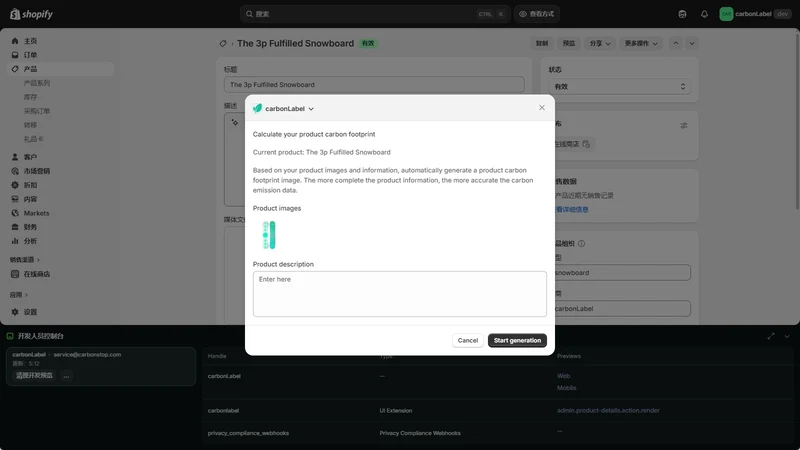Click the snowboard product image thumbnail
Screen dimensions: 800x450
pos(269,235)
